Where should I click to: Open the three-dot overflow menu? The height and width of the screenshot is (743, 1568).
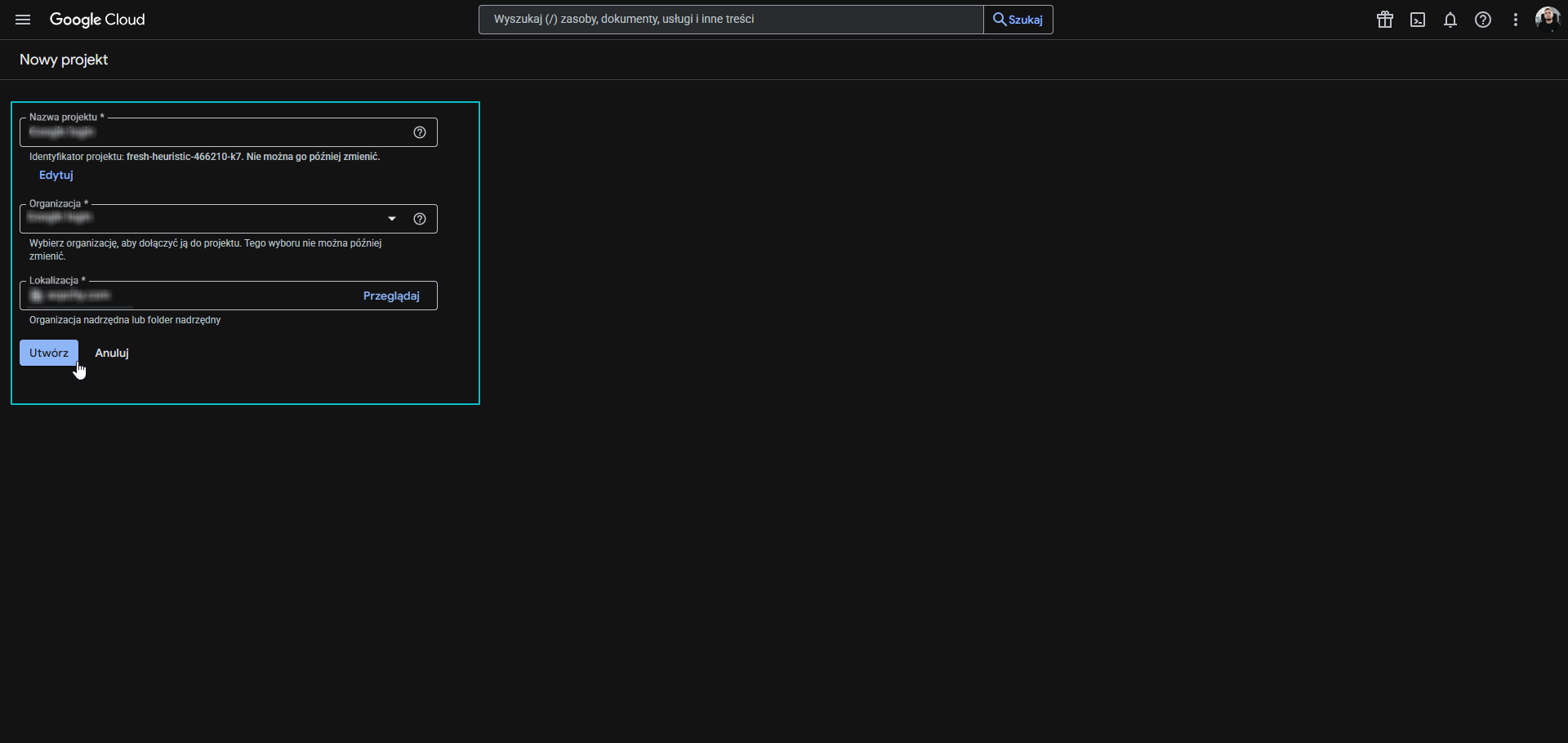tap(1516, 19)
